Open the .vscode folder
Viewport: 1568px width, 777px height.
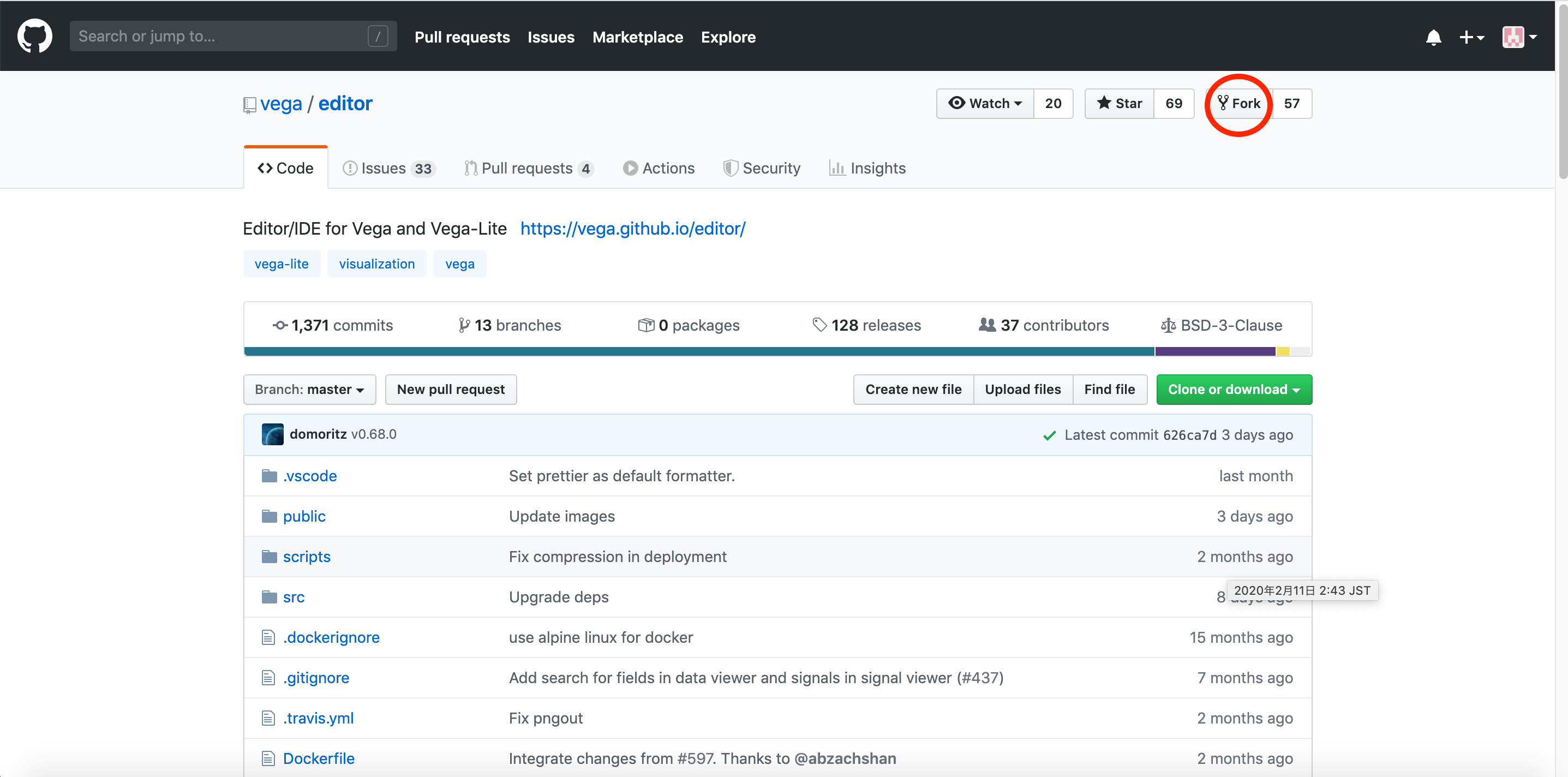click(309, 476)
